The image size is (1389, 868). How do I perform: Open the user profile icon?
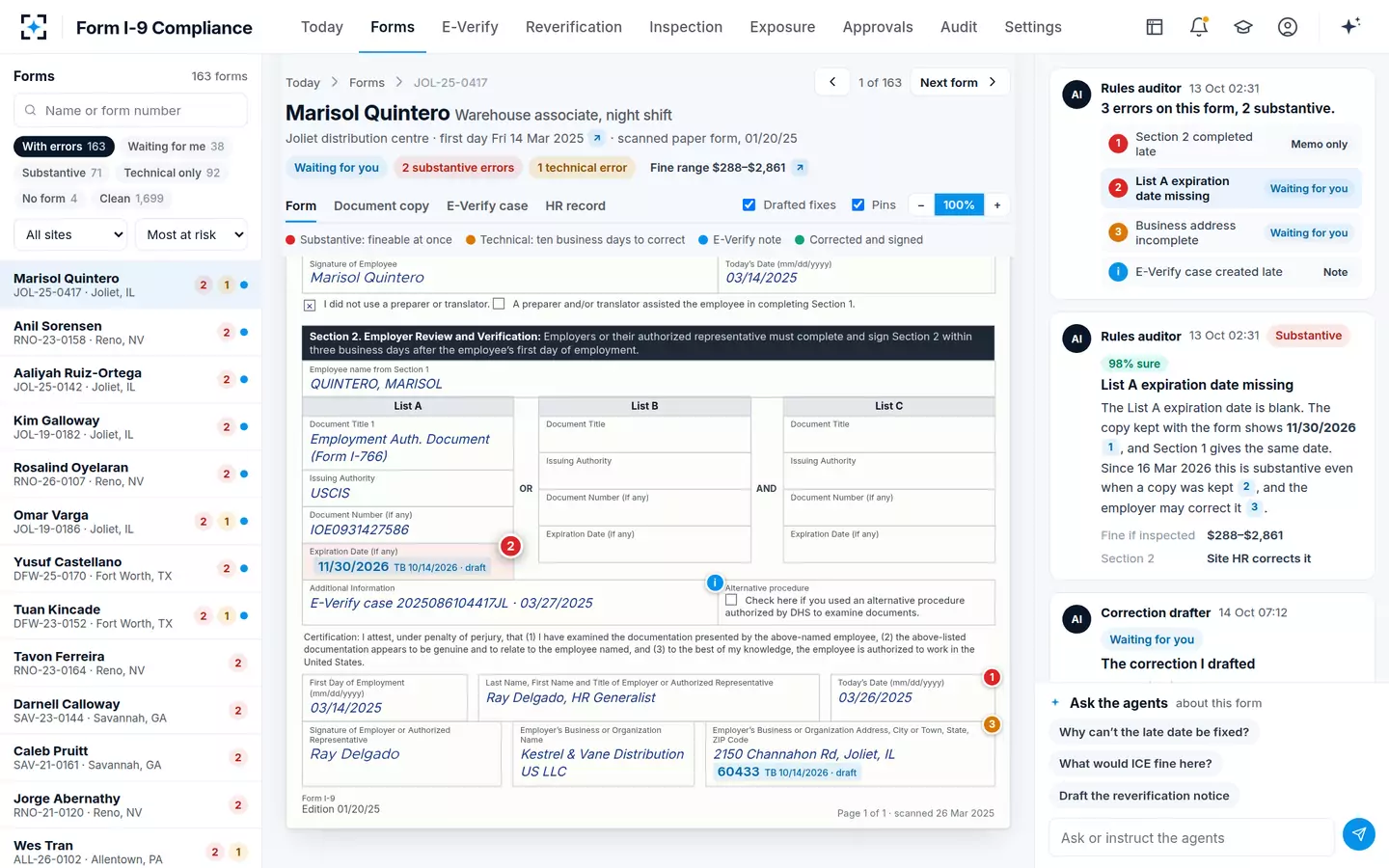1288,27
